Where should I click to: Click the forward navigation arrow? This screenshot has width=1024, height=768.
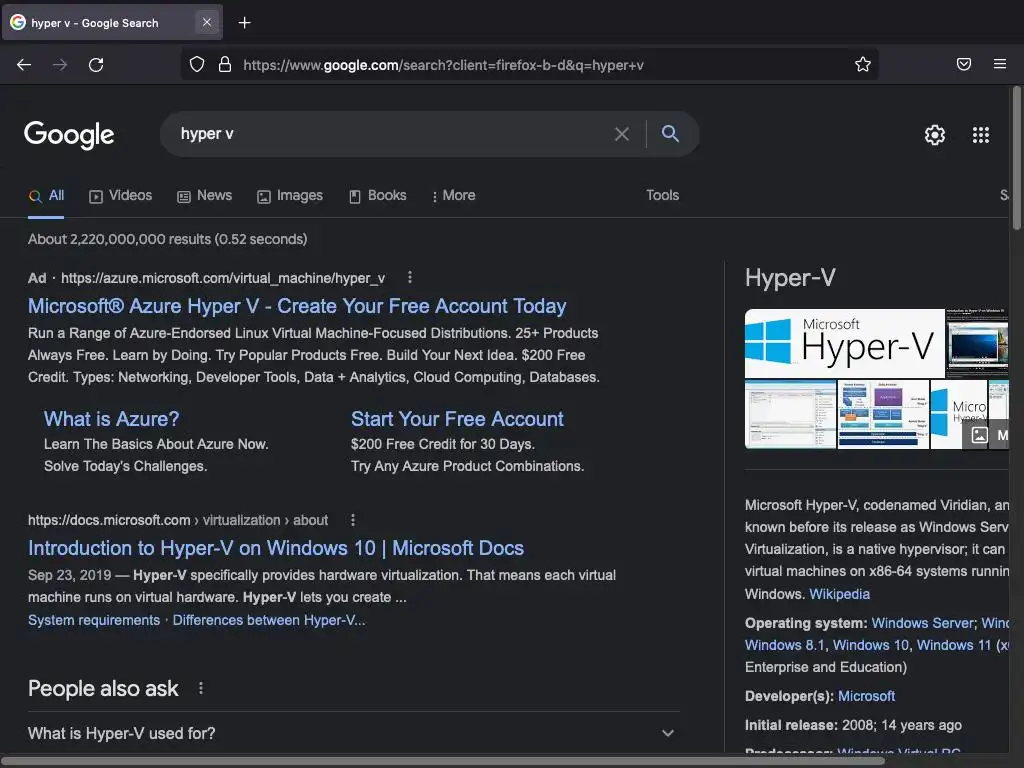coord(60,65)
